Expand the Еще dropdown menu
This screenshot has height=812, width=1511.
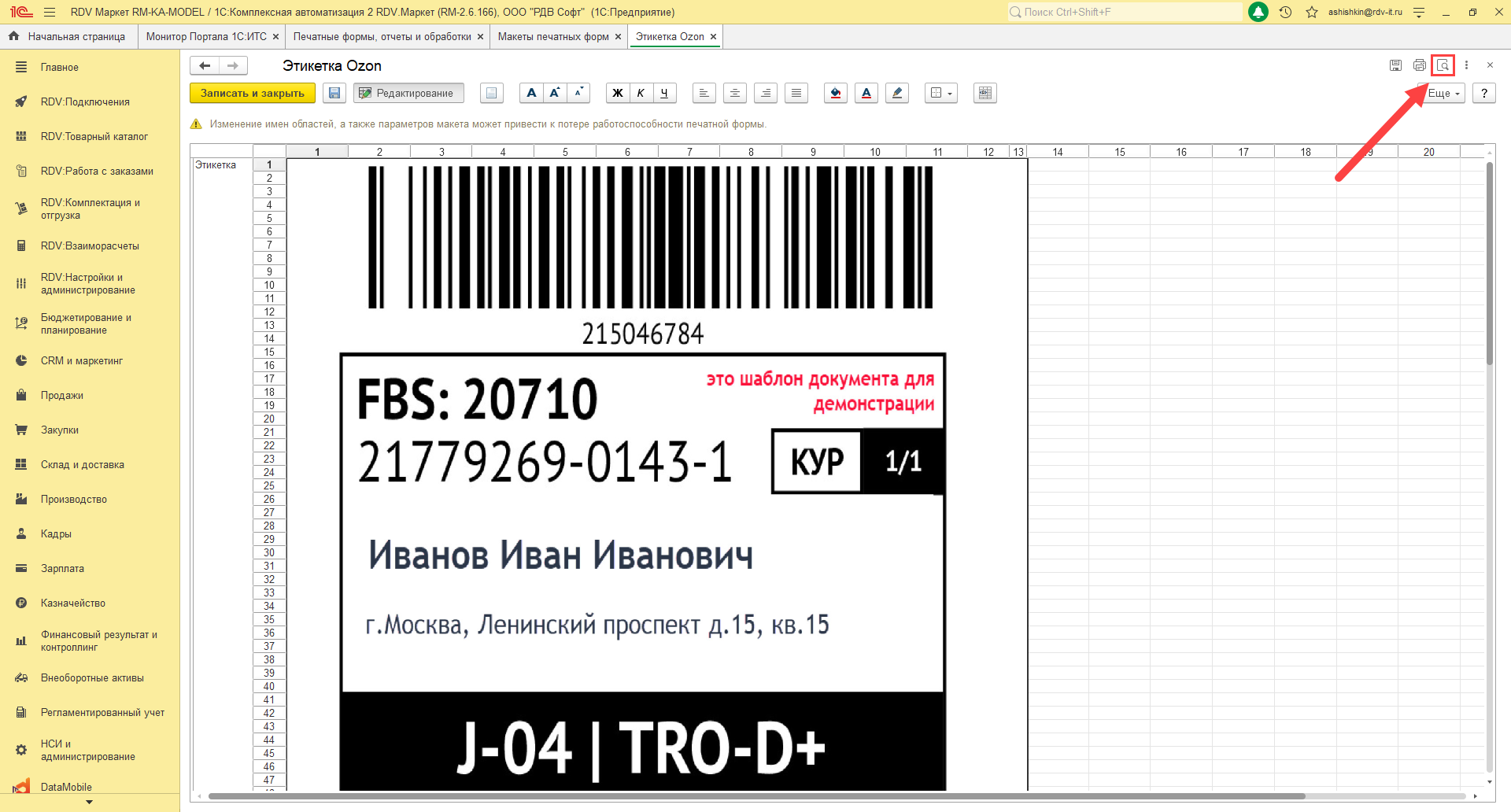click(1443, 93)
